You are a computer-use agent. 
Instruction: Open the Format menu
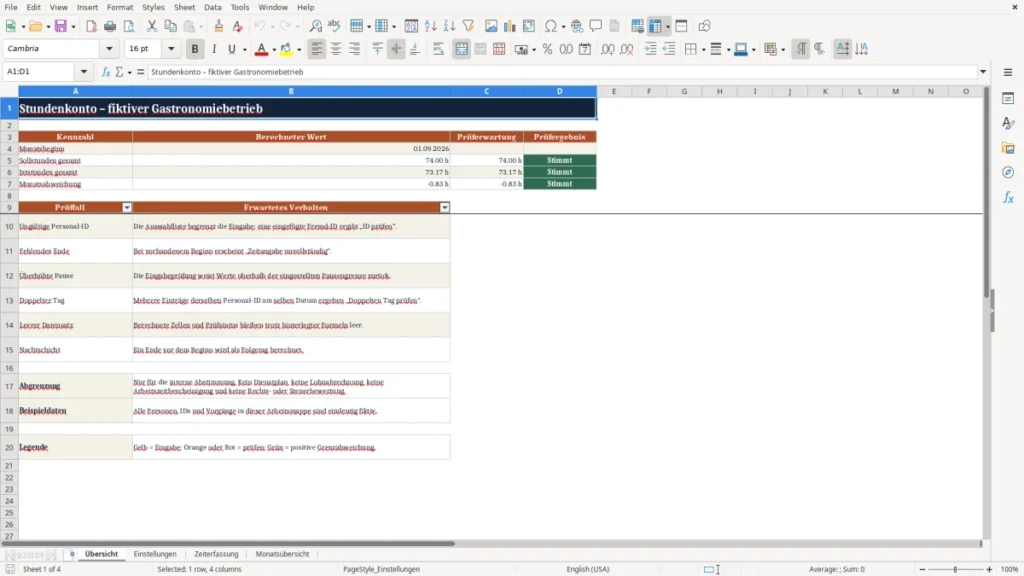tap(120, 7)
